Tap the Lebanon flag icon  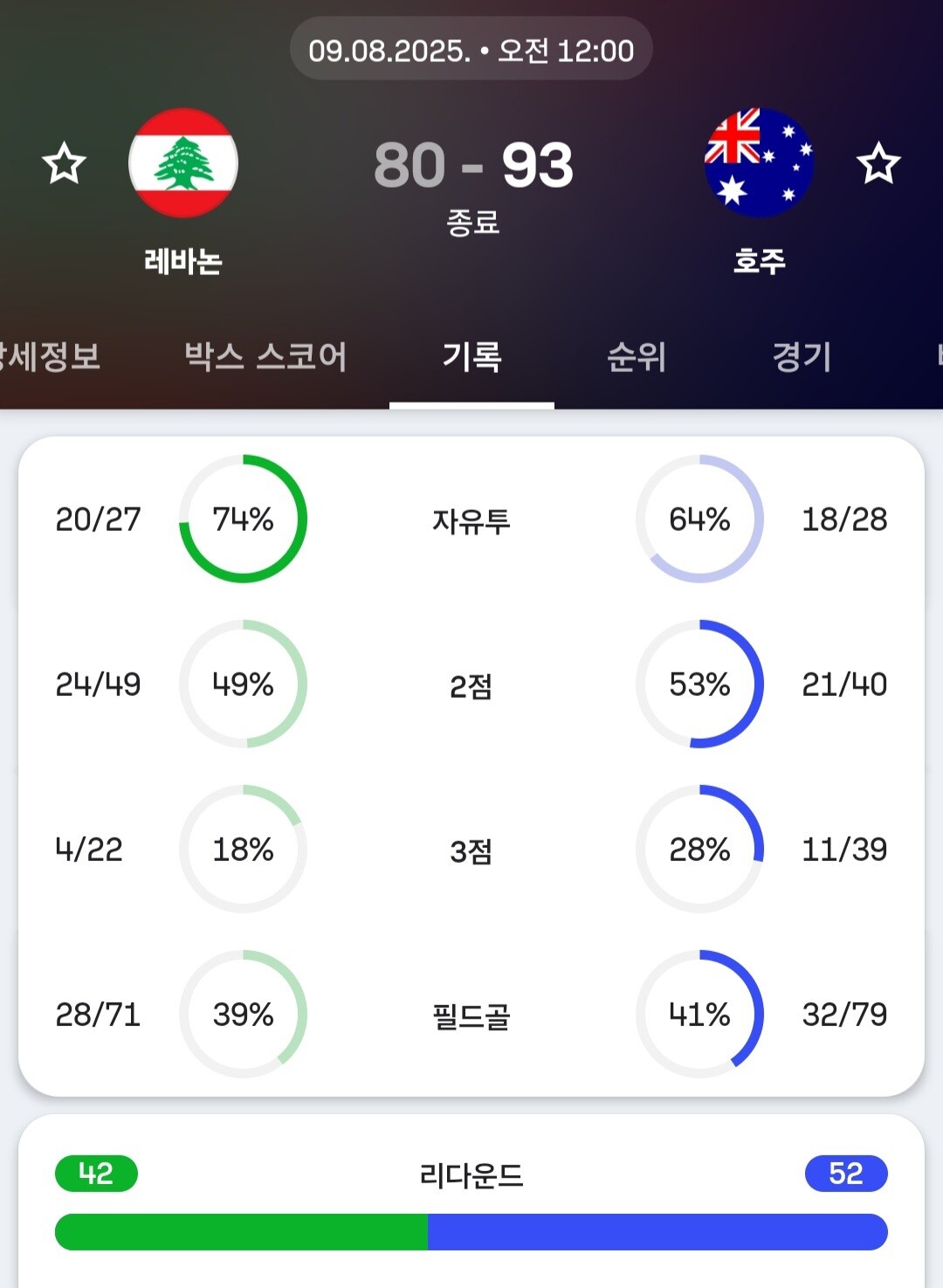coord(183,163)
